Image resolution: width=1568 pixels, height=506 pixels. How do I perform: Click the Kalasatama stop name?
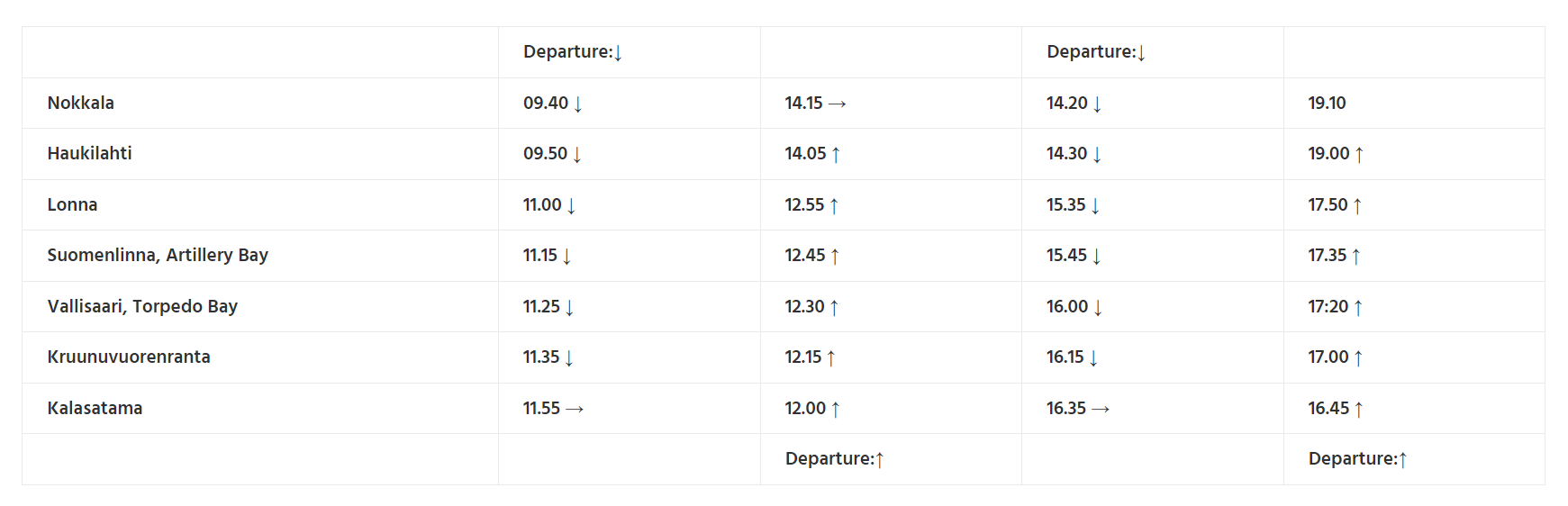point(95,409)
